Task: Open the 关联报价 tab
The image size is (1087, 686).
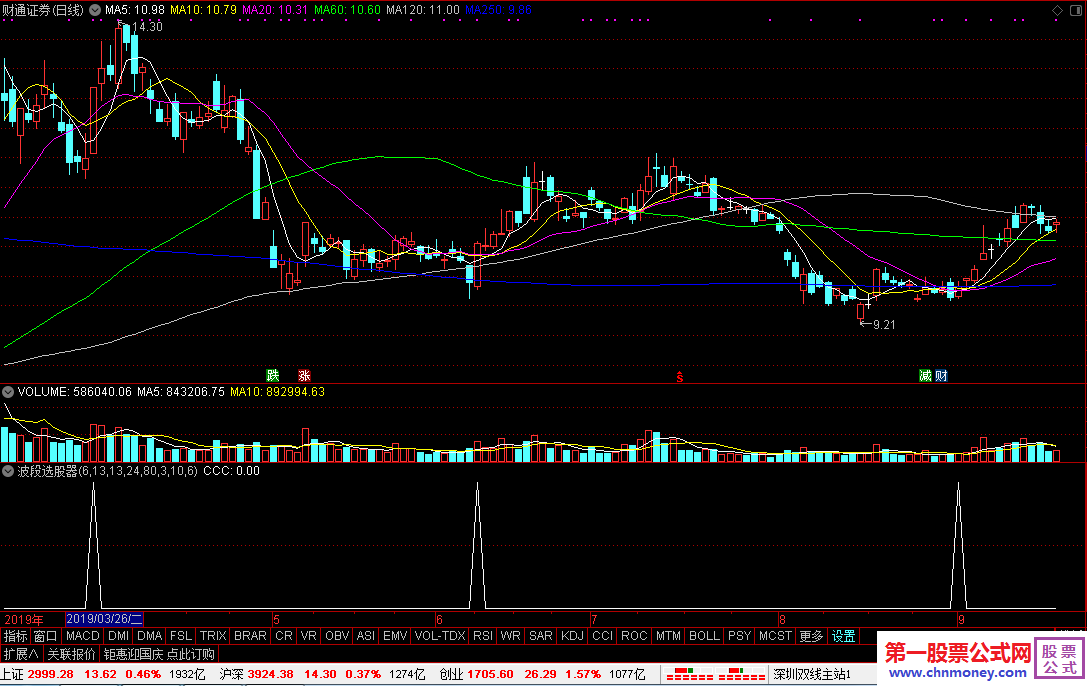Action: (71, 654)
